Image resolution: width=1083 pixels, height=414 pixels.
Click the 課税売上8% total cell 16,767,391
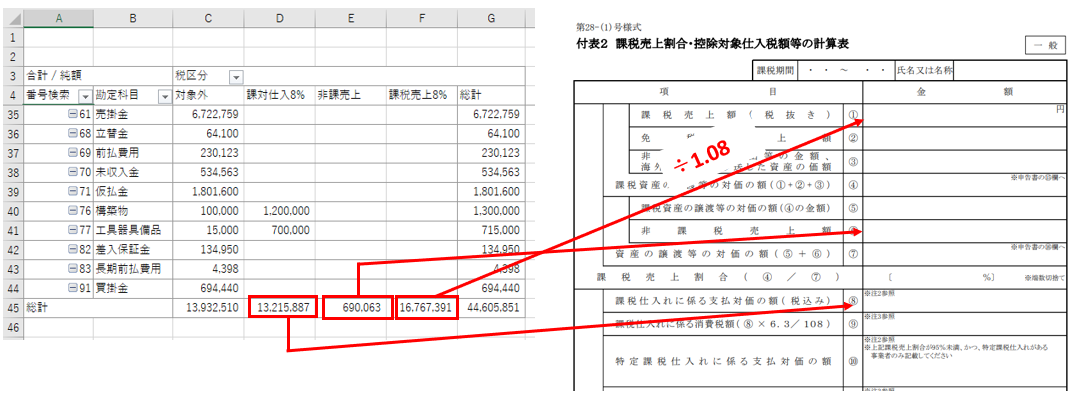coord(427,308)
